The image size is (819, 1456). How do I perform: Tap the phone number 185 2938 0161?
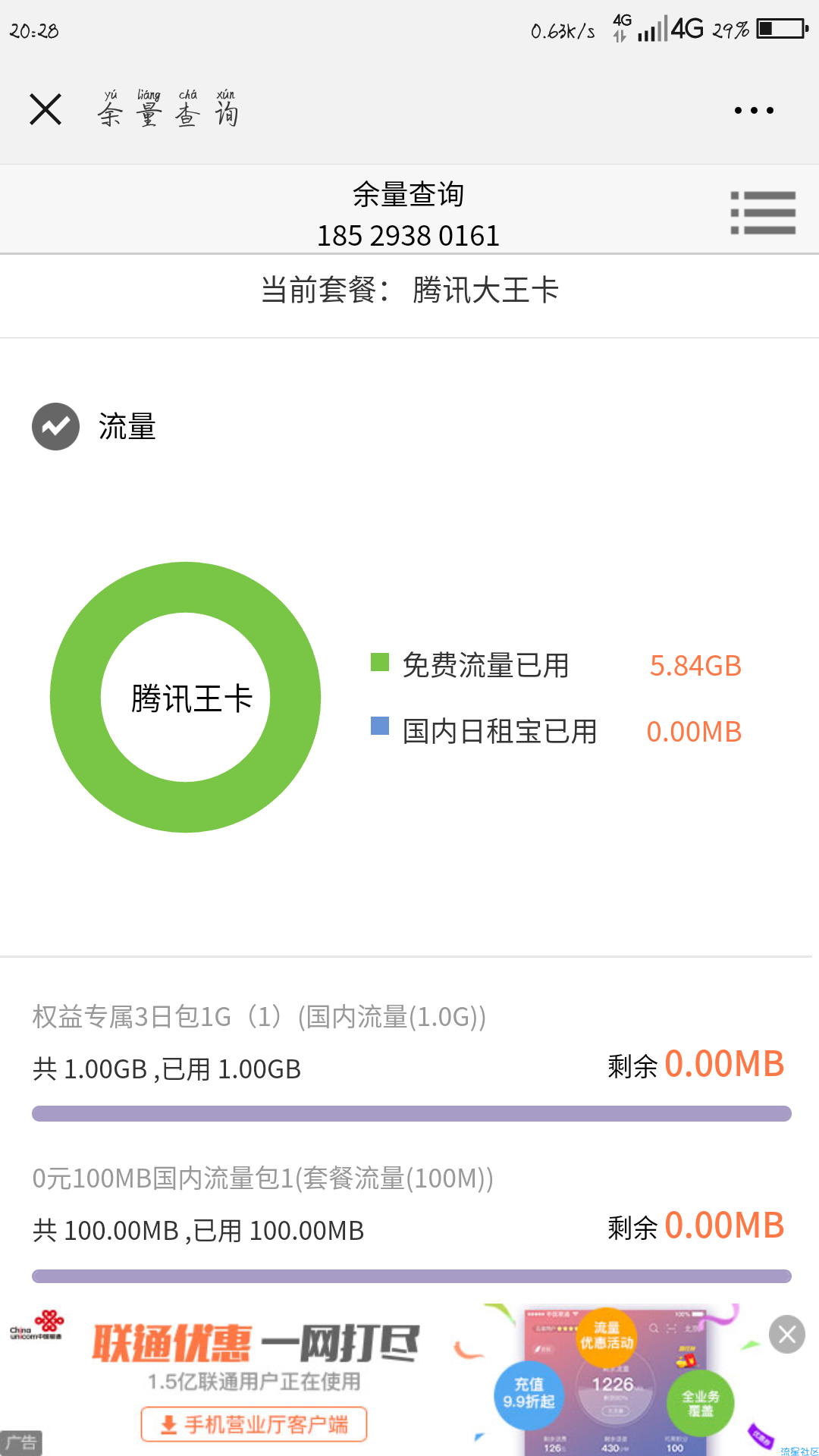408,236
